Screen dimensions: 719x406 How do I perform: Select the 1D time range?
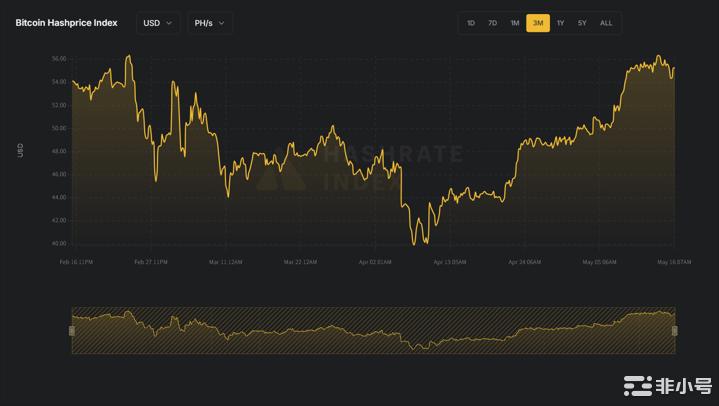471,23
